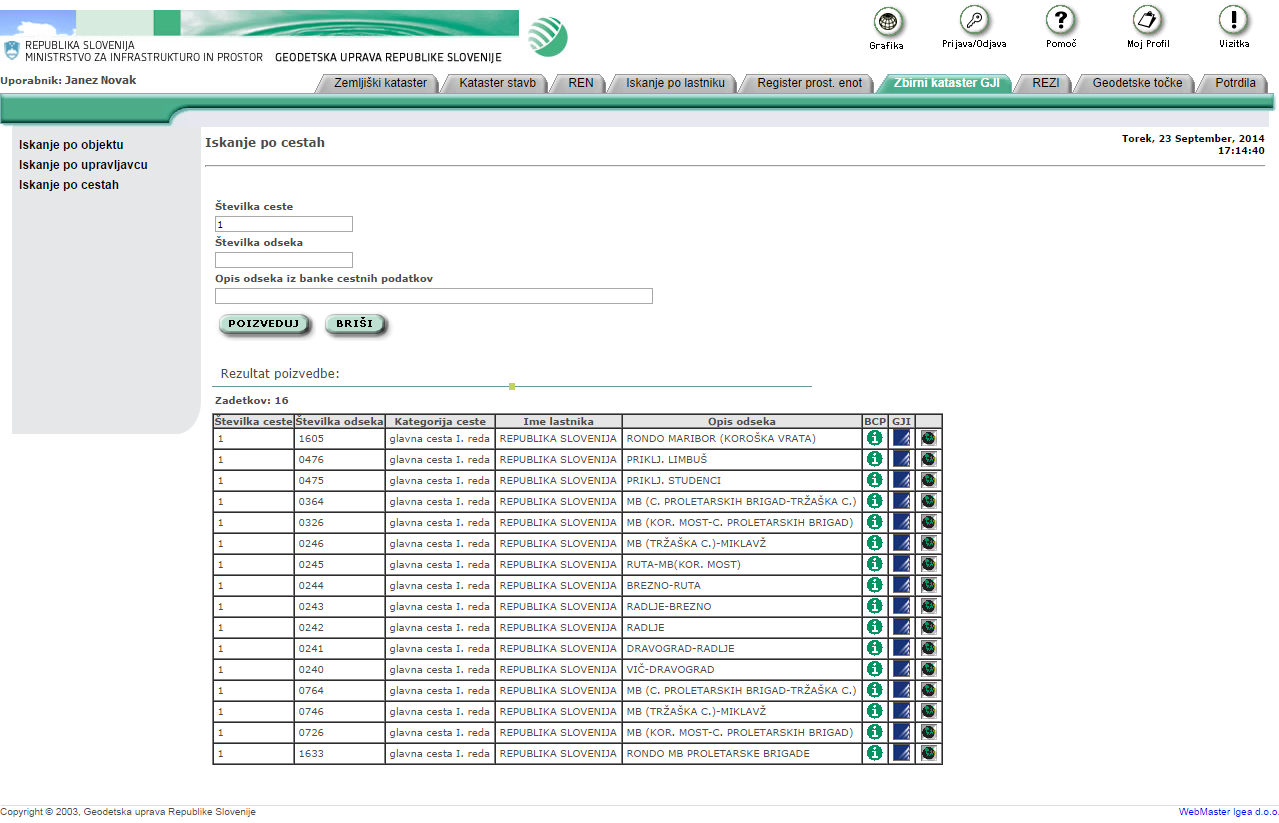1279x823 pixels.
Task: Click the globe icon for section 1605
Action: (929, 438)
